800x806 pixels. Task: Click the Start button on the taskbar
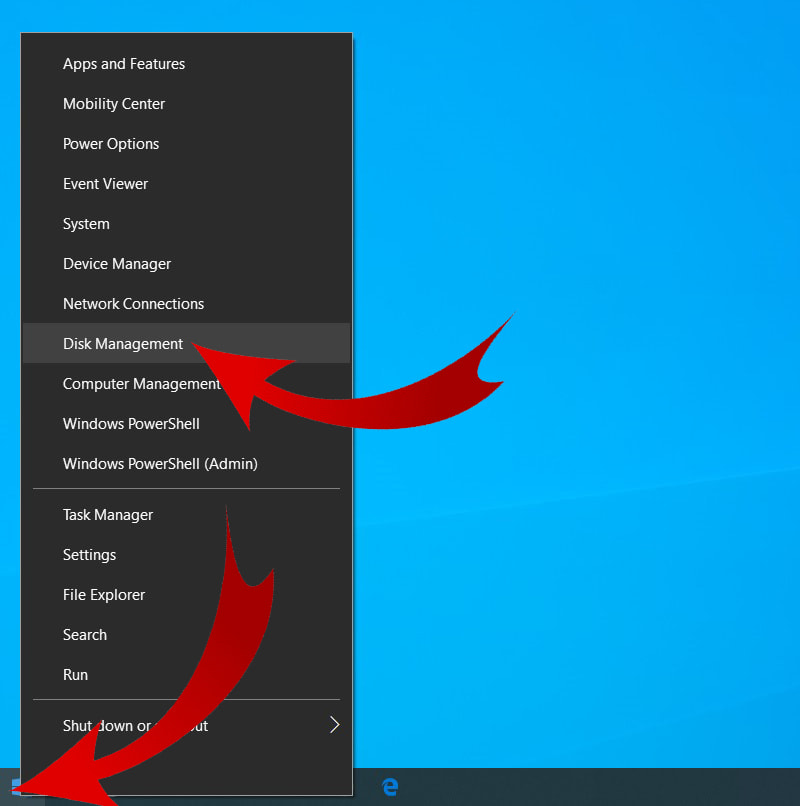coord(14,787)
